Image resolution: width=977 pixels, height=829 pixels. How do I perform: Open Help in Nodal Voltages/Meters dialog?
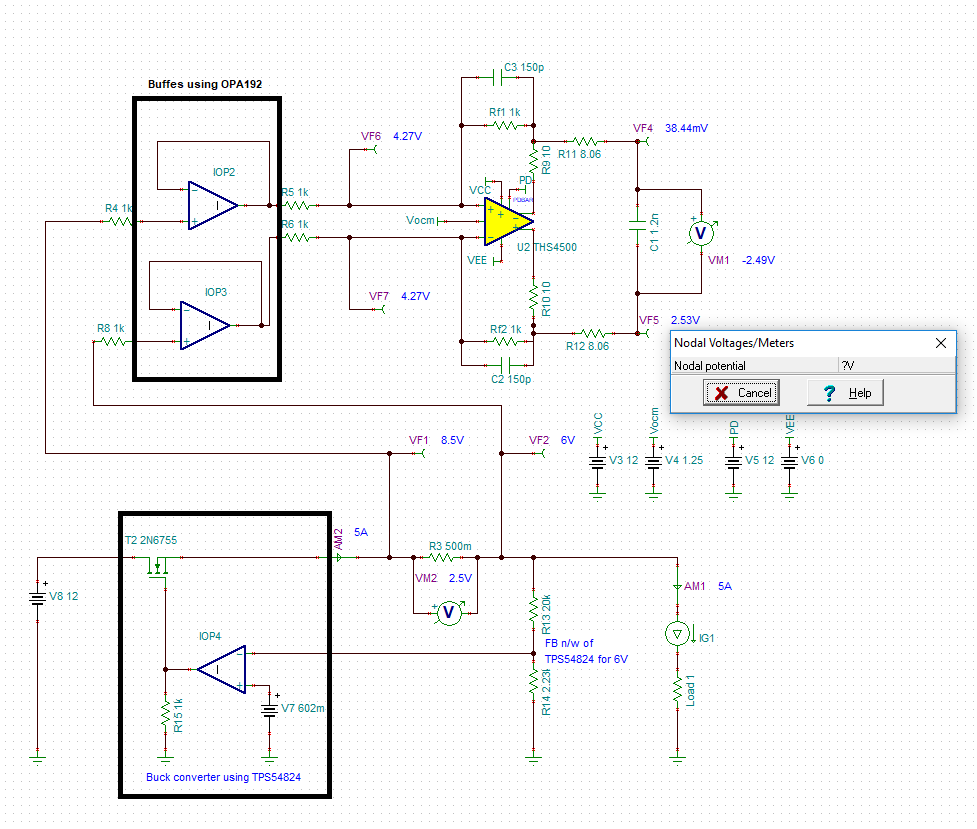(846, 393)
